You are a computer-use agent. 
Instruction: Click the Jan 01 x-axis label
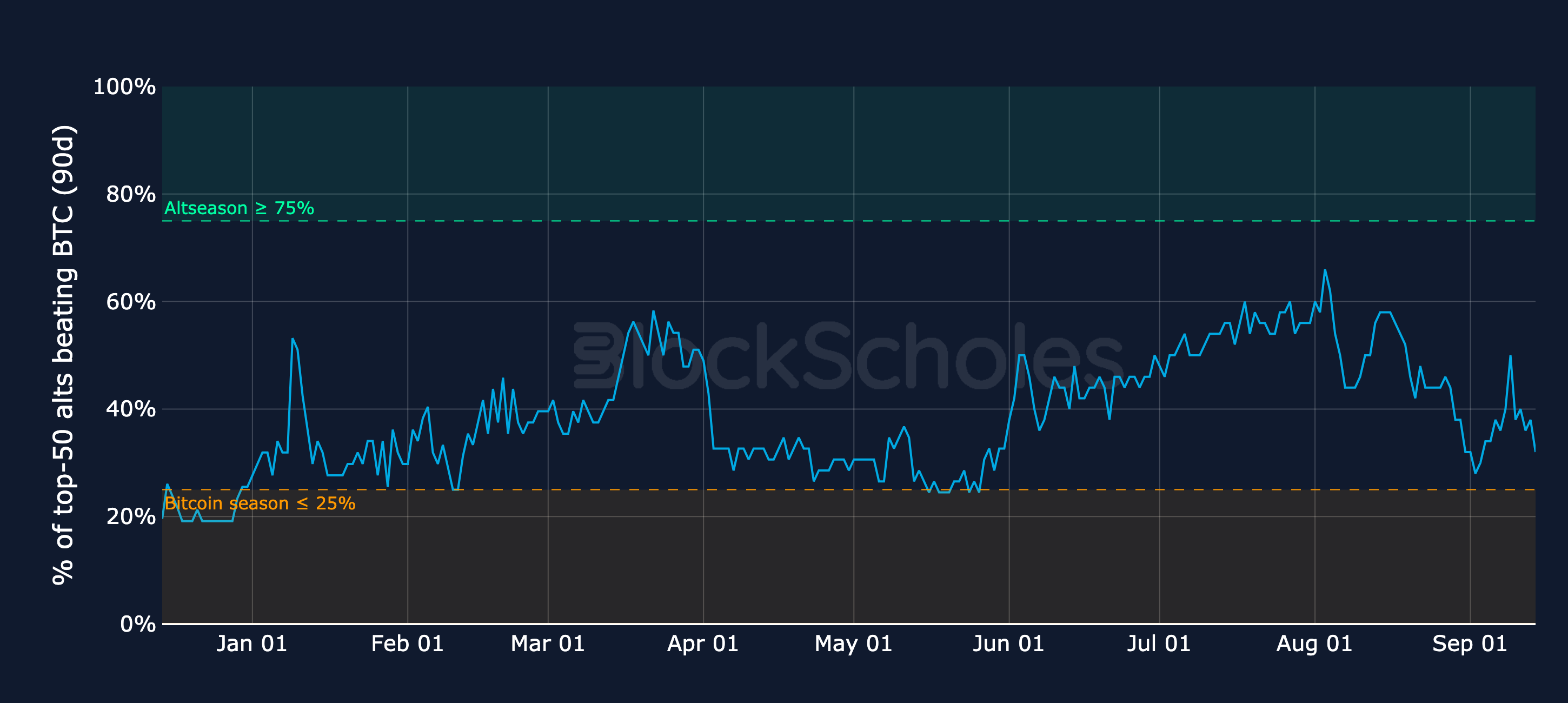[251, 644]
